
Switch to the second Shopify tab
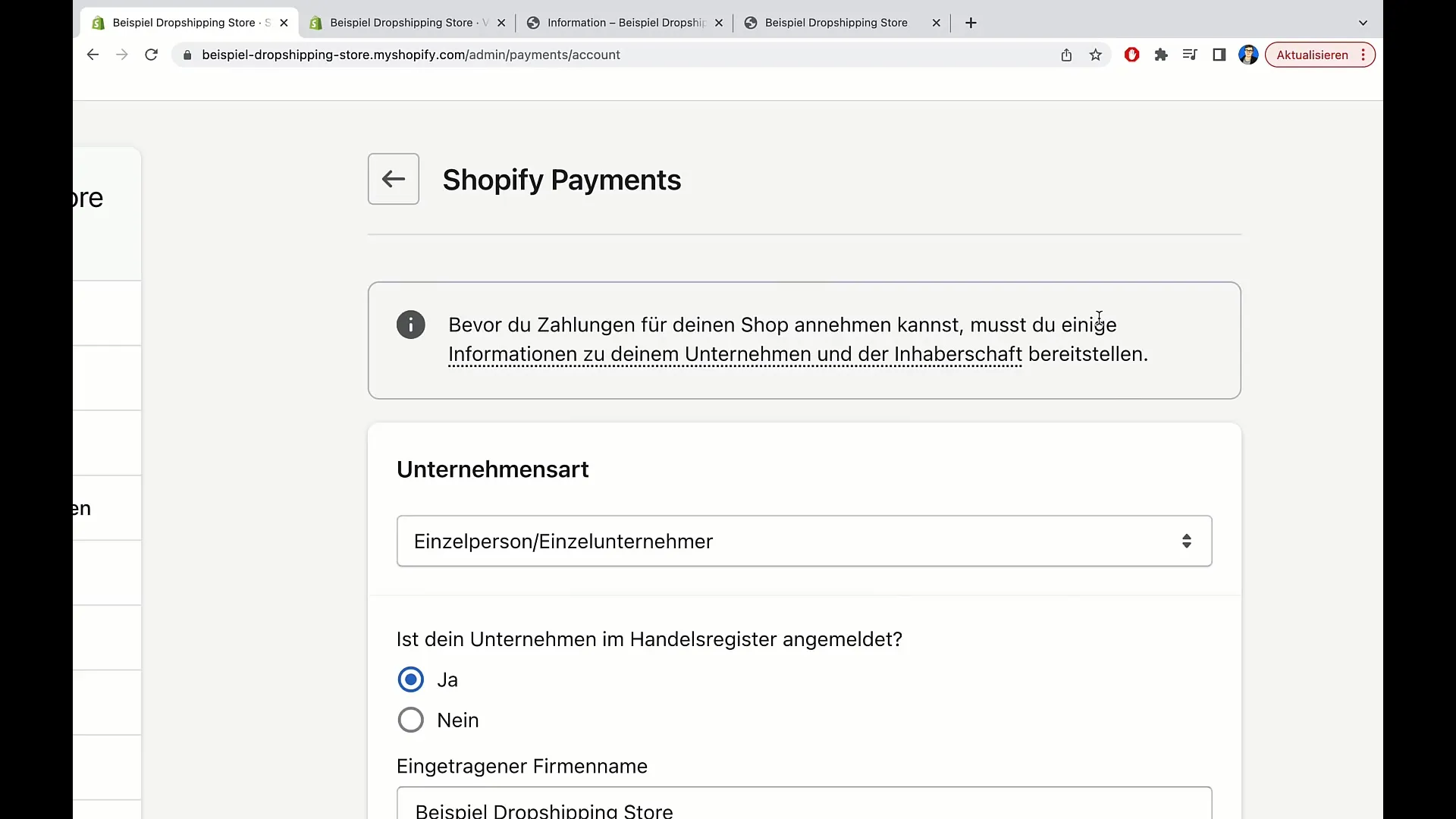click(x=406, y=23)
